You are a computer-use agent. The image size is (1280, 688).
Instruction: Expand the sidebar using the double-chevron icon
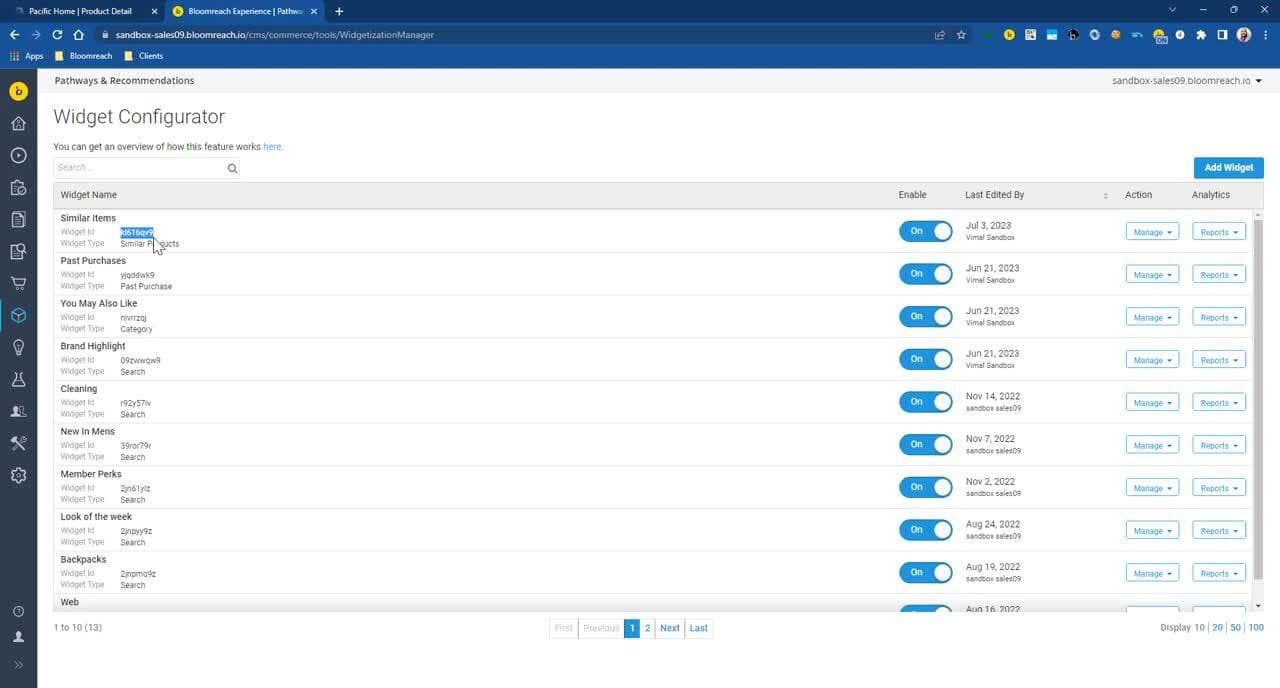click(x=18, y=665)
